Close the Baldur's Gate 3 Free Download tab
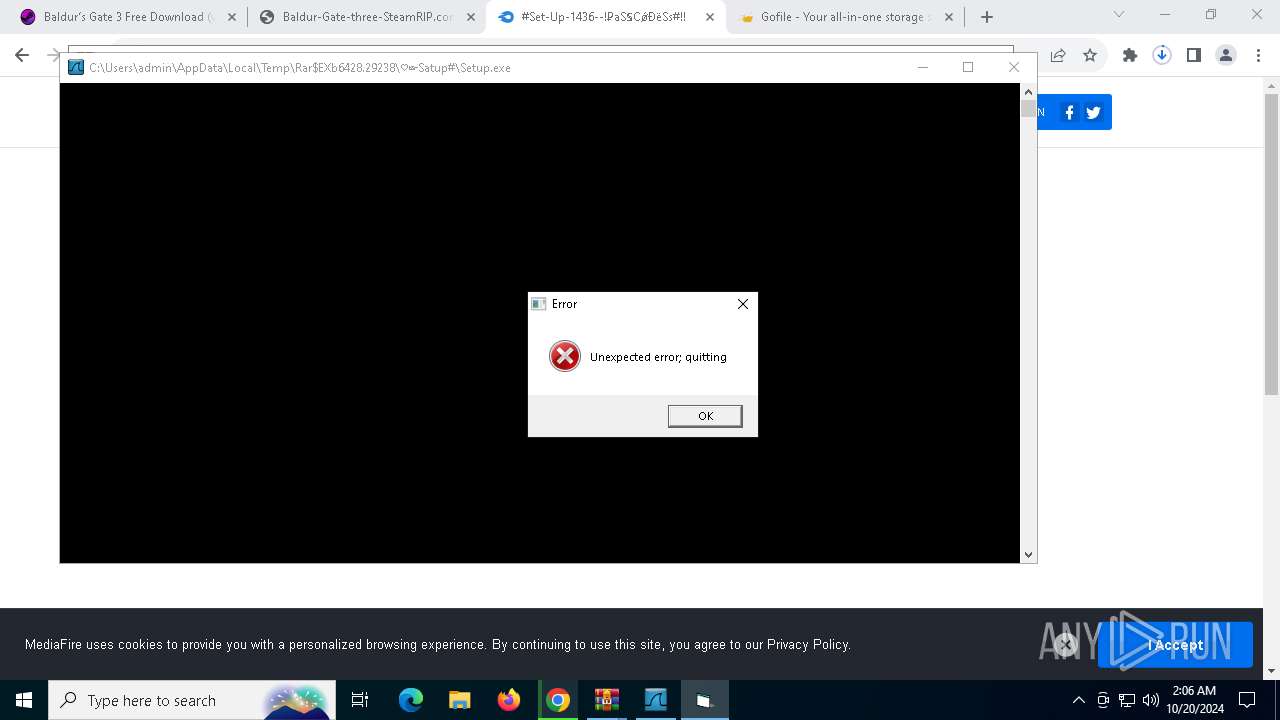 (231, 17)
